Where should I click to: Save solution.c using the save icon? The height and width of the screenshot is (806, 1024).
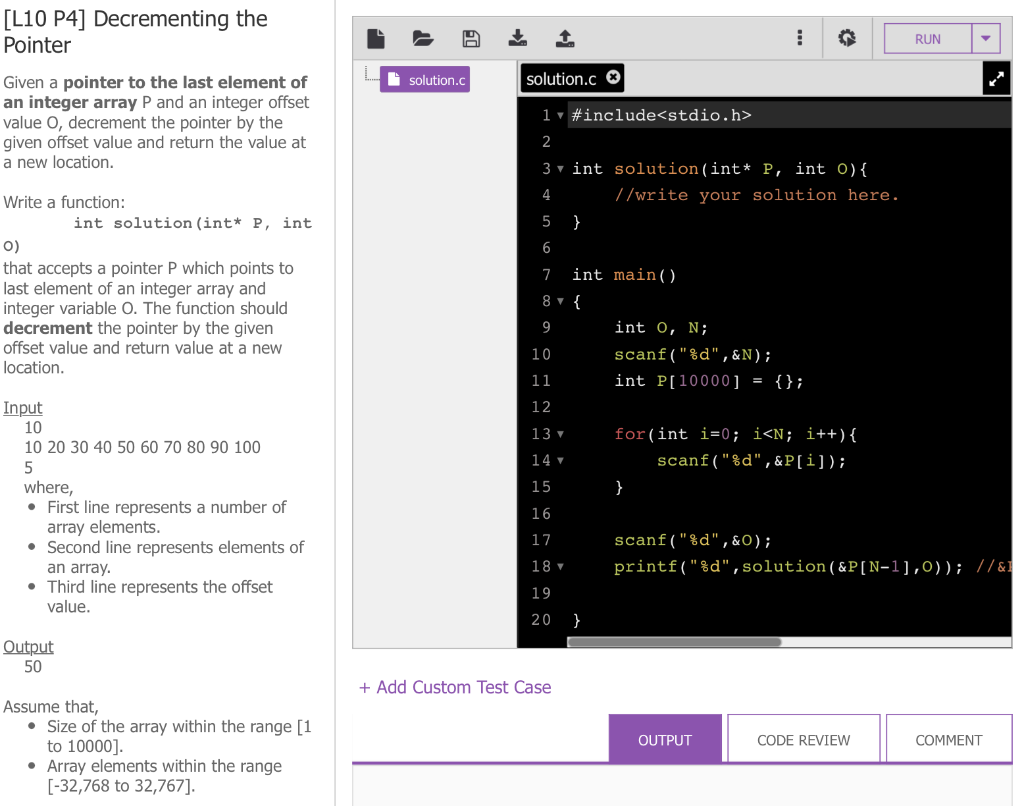(470, 38)
